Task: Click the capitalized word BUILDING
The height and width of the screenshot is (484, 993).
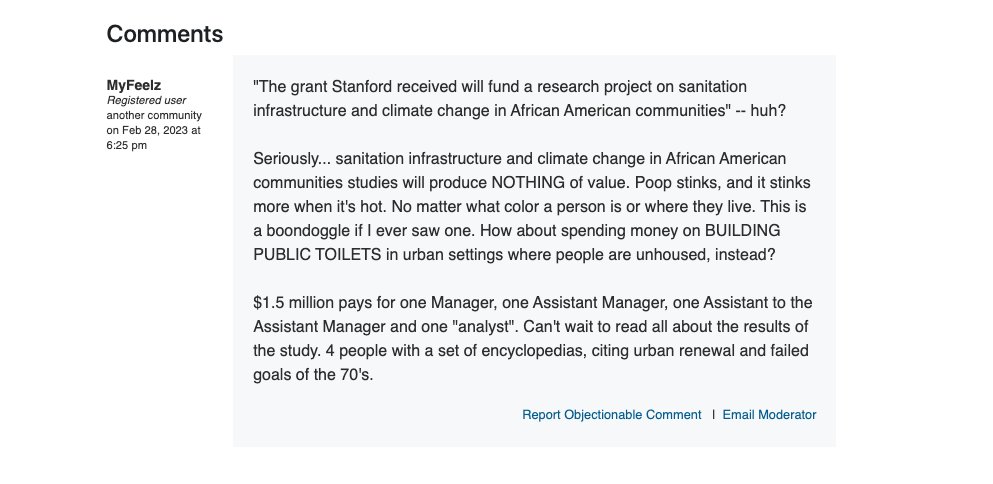Action: point(742,231)
